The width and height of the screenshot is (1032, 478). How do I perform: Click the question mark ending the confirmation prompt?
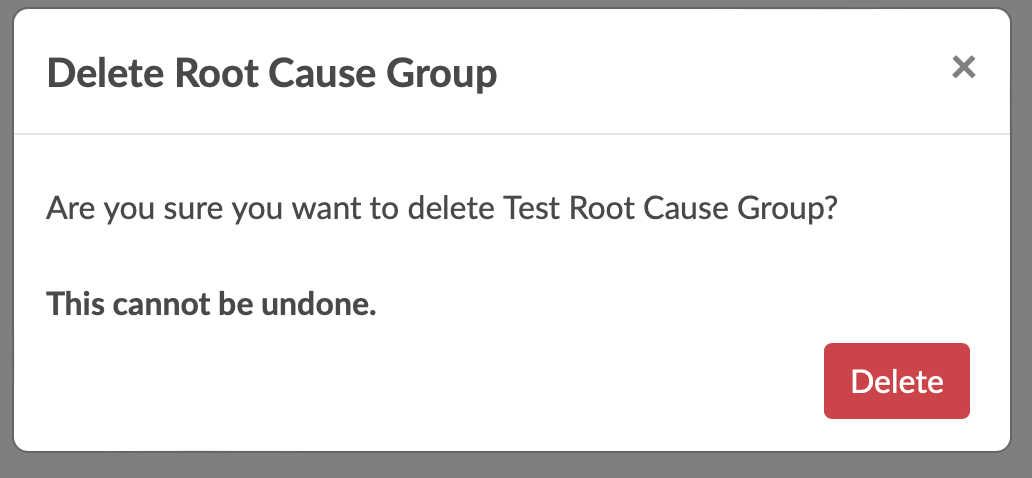click(x=830, y=210)
